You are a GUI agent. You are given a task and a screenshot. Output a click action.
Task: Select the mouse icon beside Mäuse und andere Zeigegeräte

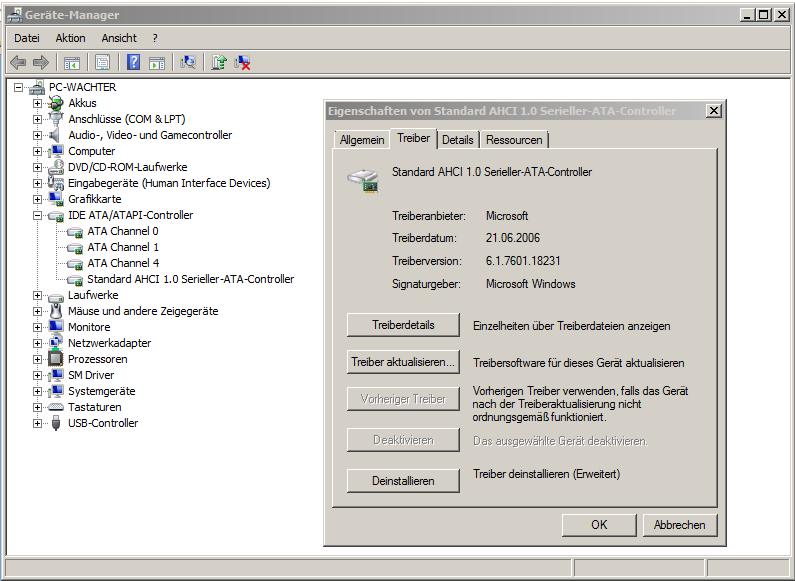click(x=56, y=311)
